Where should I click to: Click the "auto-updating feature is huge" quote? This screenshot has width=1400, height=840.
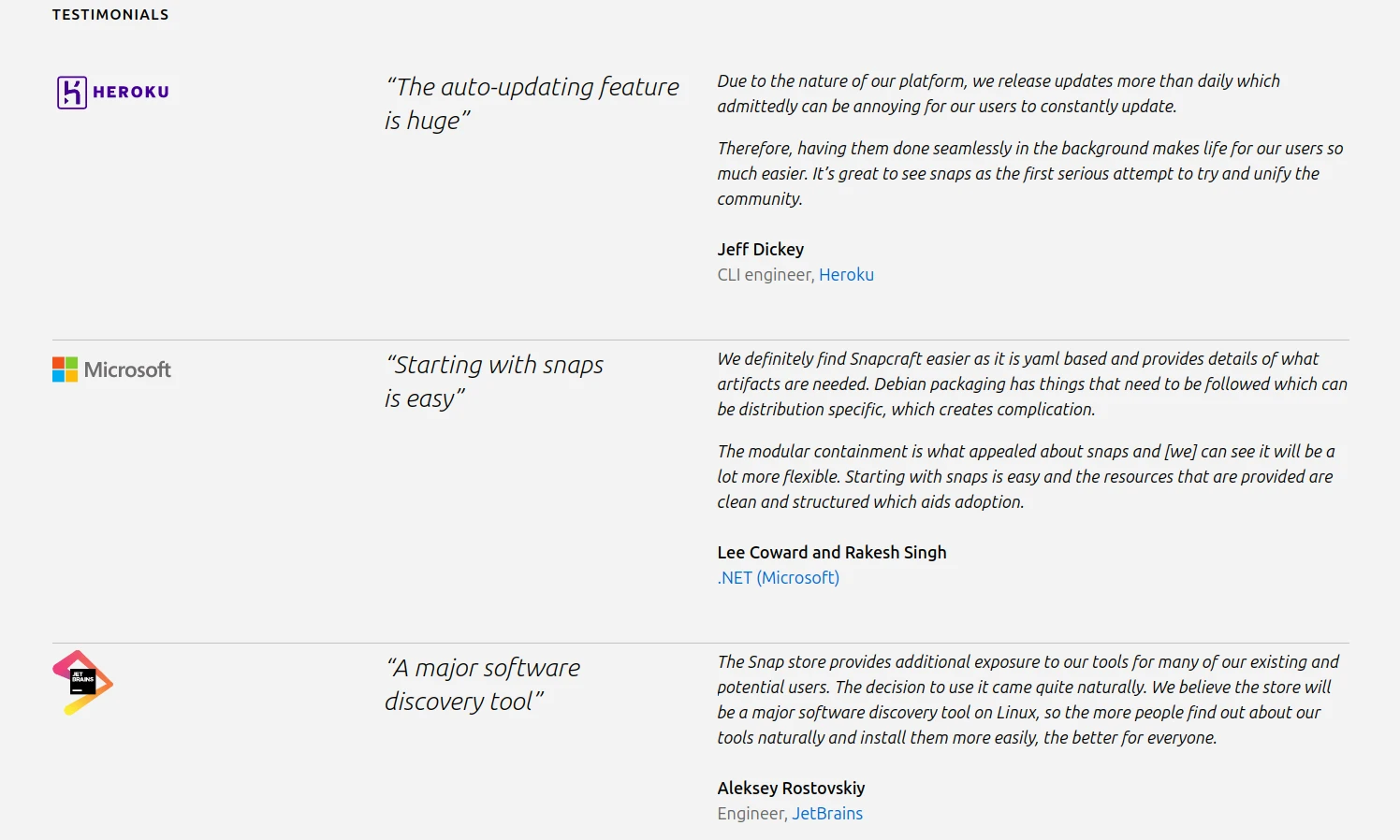tap(532, 104)
